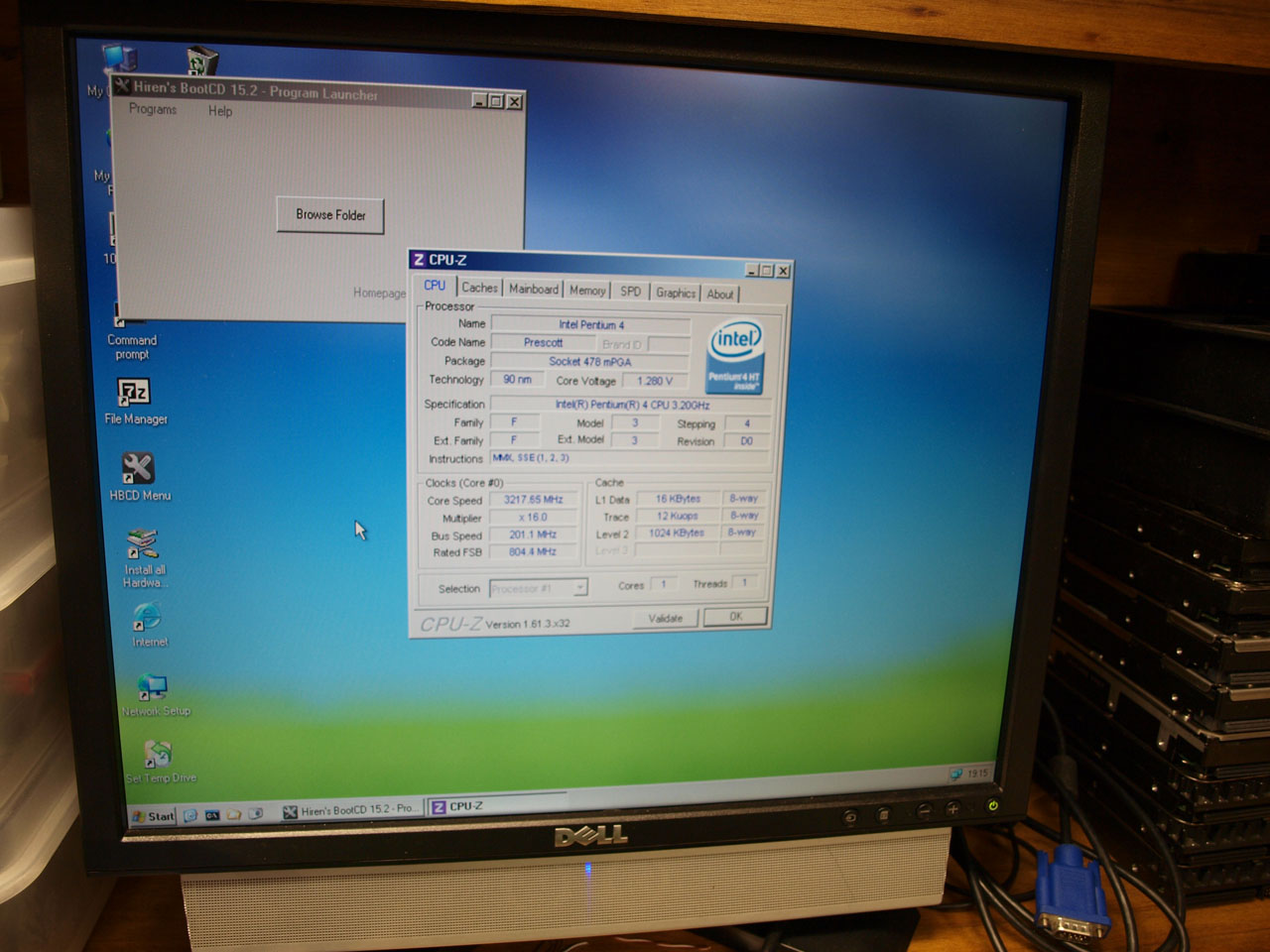Click the folder icon in quick launch

234,814
